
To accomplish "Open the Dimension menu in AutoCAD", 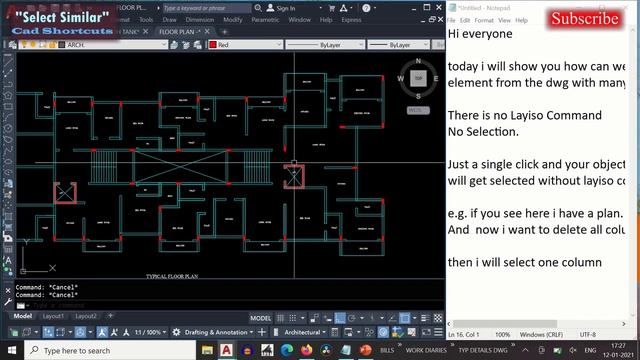I will [x=200, y=20].
